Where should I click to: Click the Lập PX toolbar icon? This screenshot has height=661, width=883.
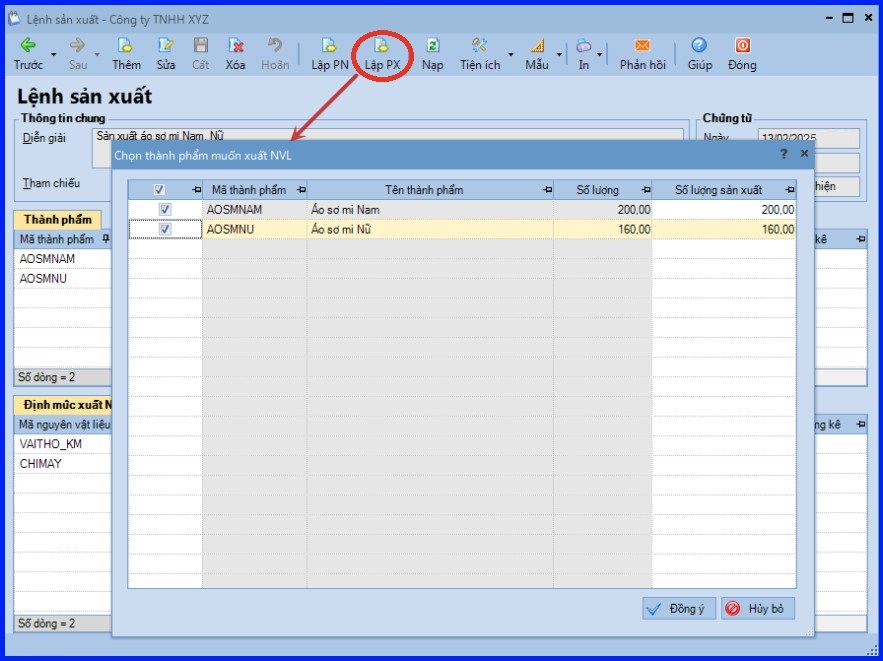(382, 46)
